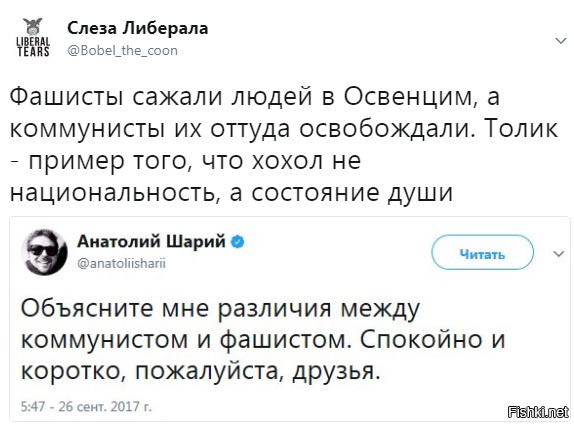Image resolution: width=574 pixels, height=424 pixels.
Task: Click the quoted phrase пожалуйста, друзья
Action: 256,372
